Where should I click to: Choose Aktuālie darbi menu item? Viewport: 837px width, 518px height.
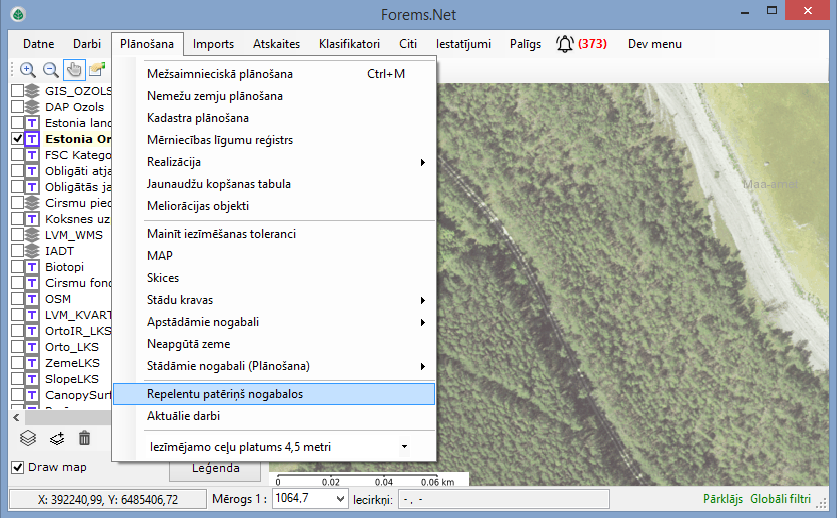[x=274, y=416]
